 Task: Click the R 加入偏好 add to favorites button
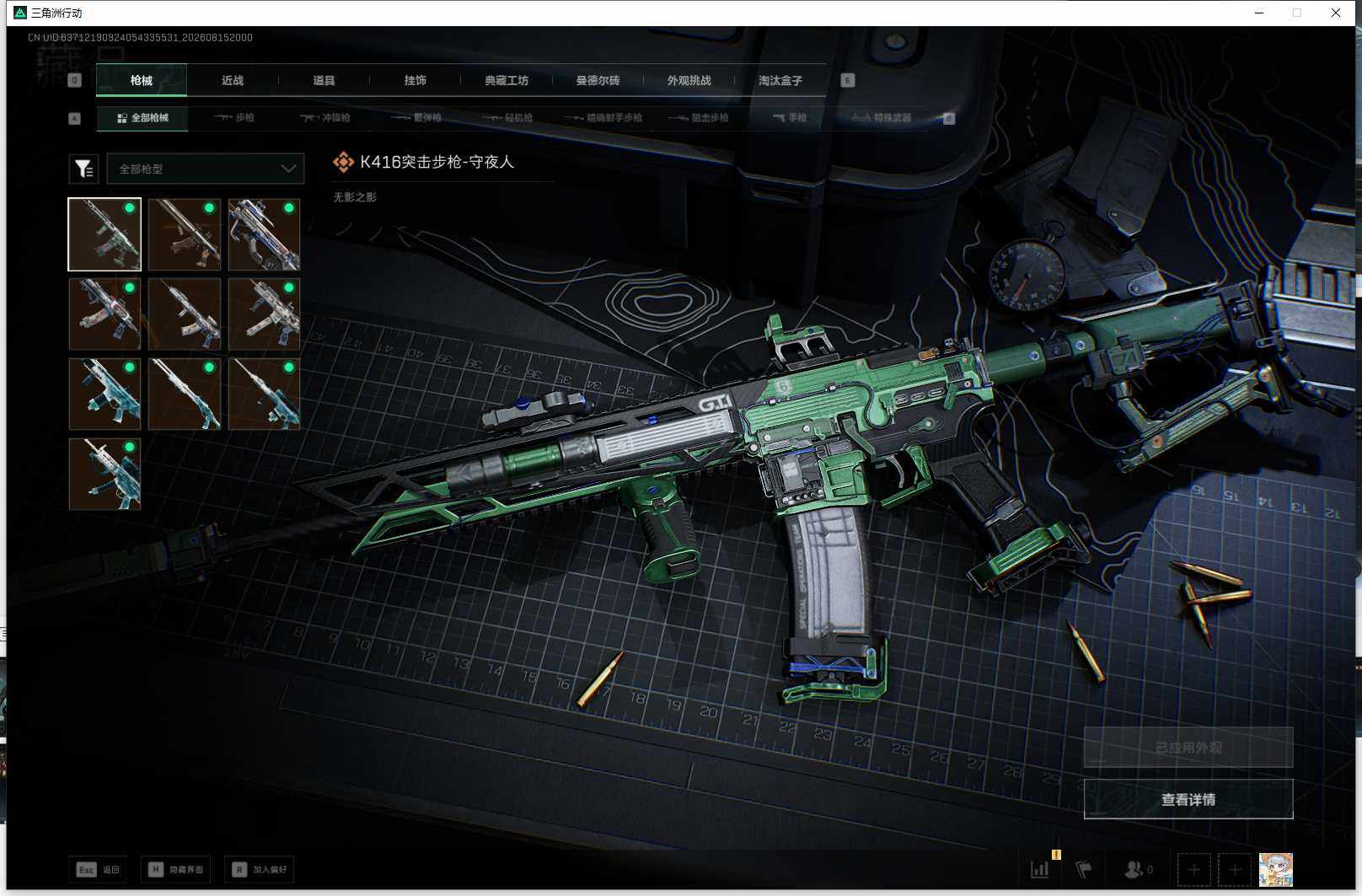coord(260,869)
